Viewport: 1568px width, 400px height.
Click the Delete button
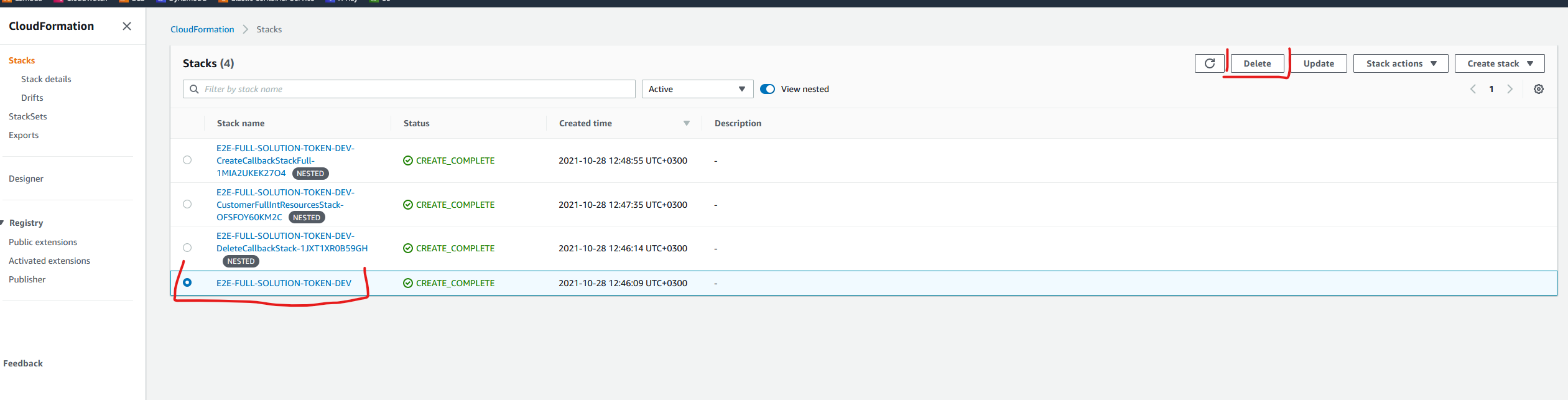click(1257, 63)
